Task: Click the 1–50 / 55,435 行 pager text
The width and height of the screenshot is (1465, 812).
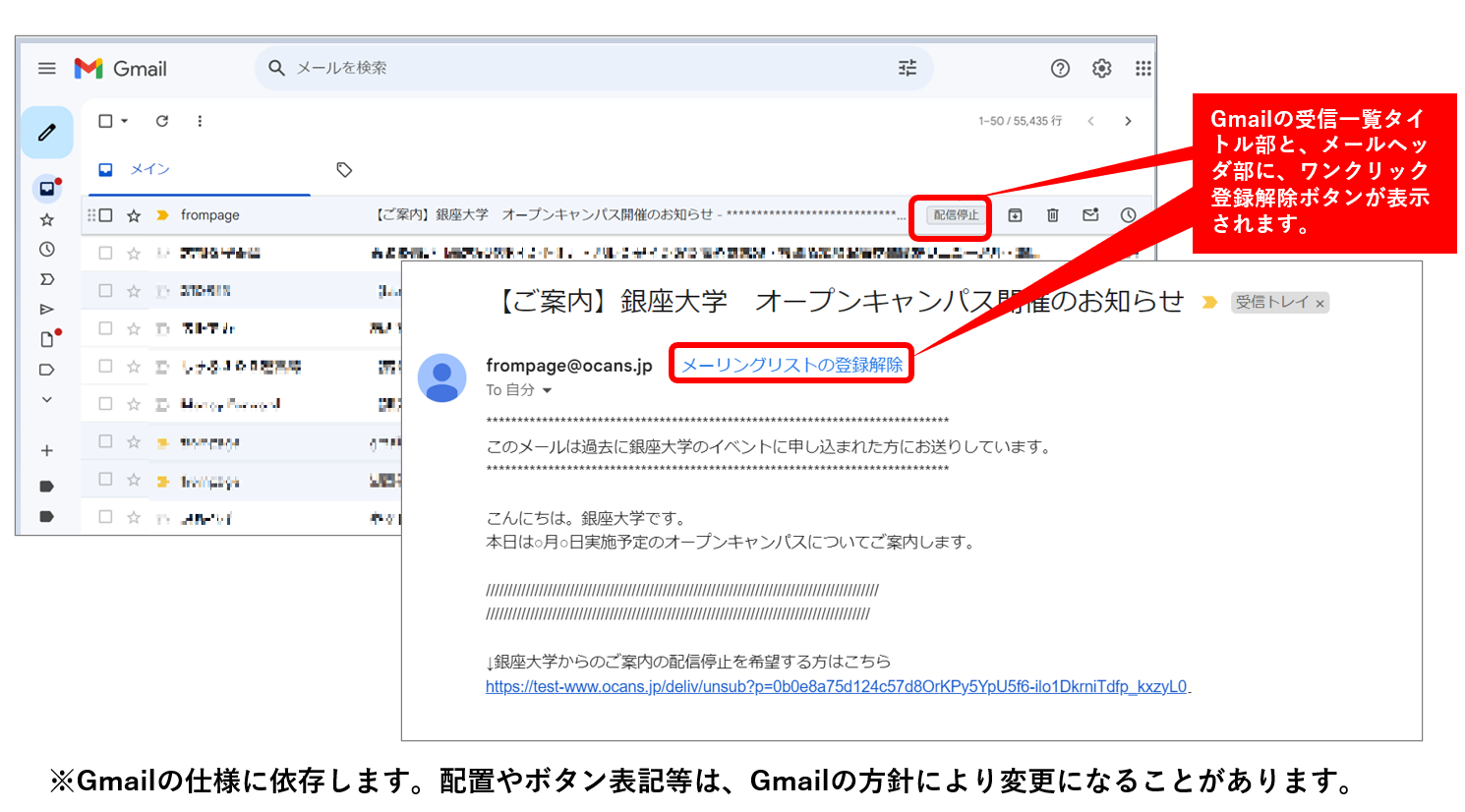Action: pyautogui.click(x=1020, y=121)
